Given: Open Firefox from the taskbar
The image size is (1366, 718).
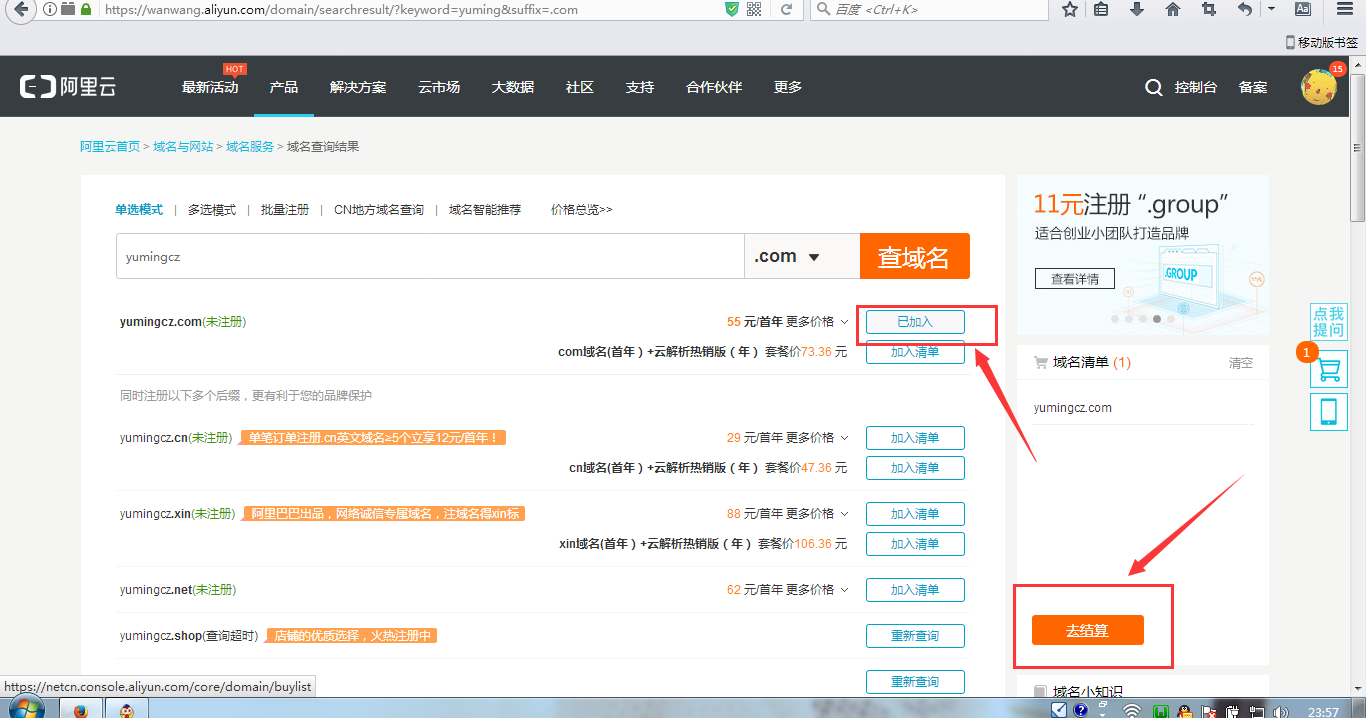Looking at the screenshot, I should (x=81, y=710).
